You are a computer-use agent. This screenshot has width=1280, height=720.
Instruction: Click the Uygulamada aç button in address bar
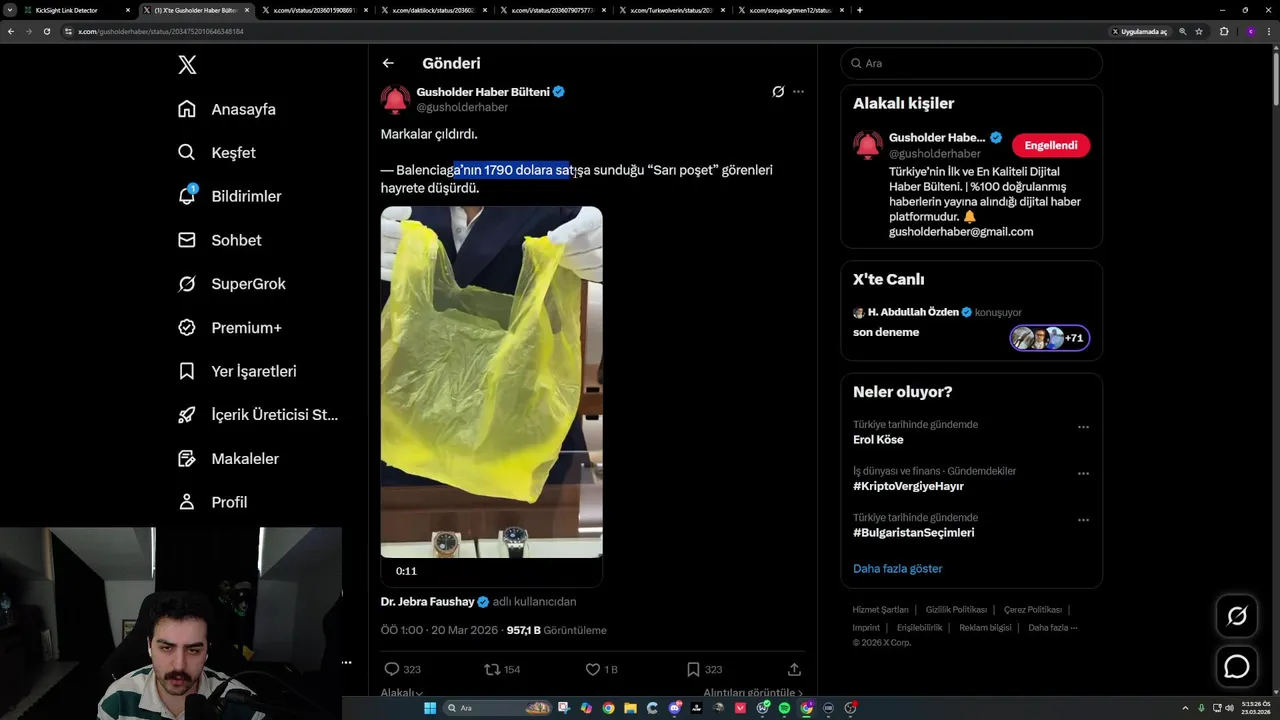tap(1140, 31)
